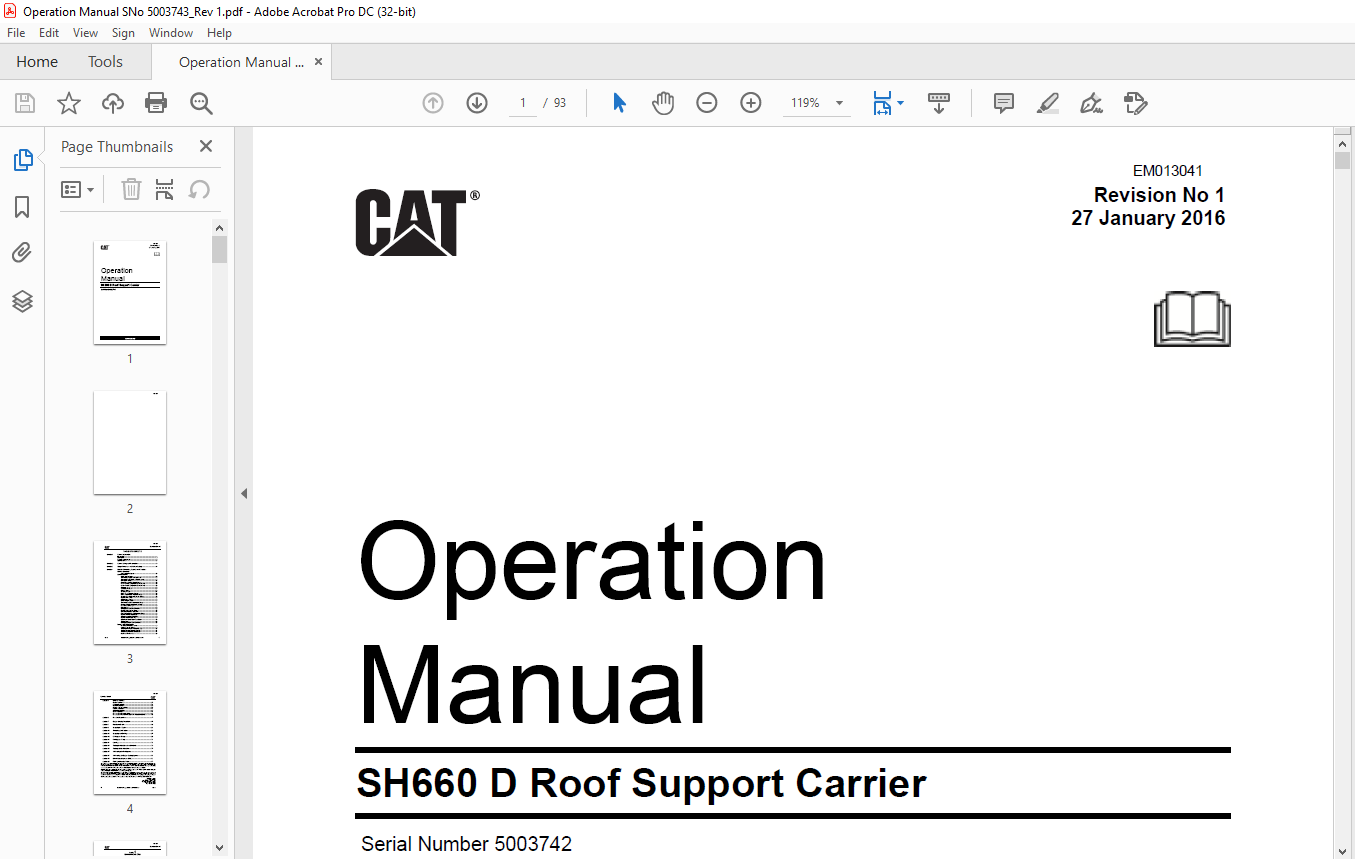The width and height of the screenshot is (1355, 859).
Task: Select page 4 thumbnail
Action: coord(130,742)
